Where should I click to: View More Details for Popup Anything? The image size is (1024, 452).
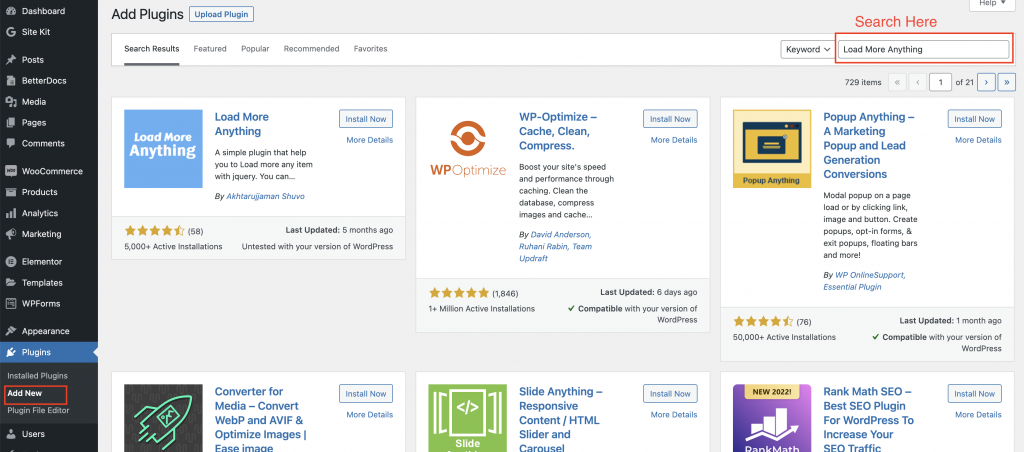pos(978,140)
